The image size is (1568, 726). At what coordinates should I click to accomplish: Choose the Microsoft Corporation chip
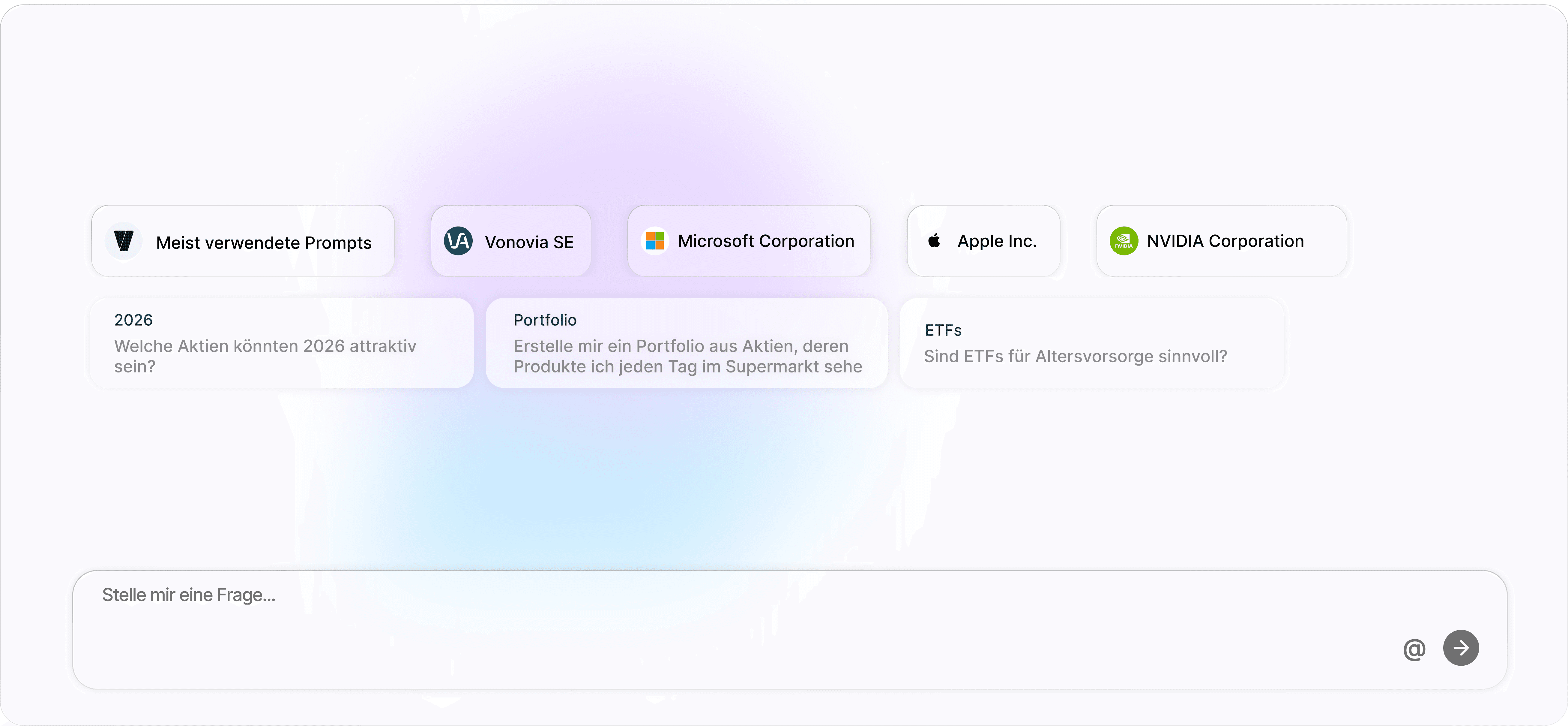765,241
